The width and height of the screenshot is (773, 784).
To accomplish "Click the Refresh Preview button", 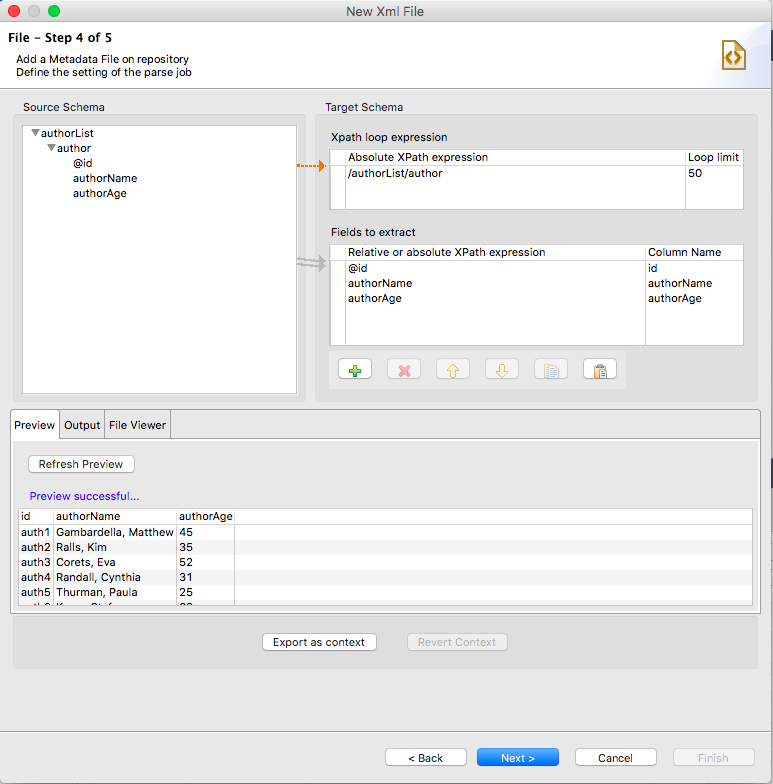I will pos(81,464).
